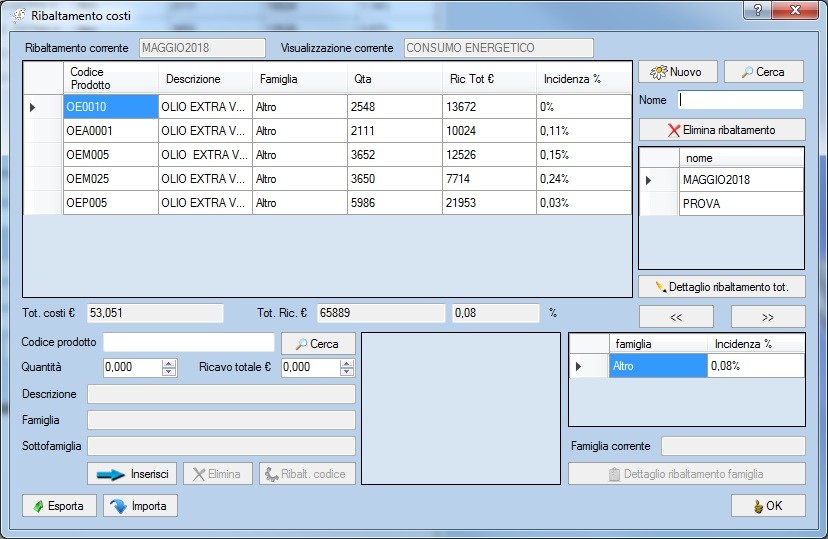Click quantity cell 2548
The height and width of the screenshot is (539, 828).
[394, 107]
